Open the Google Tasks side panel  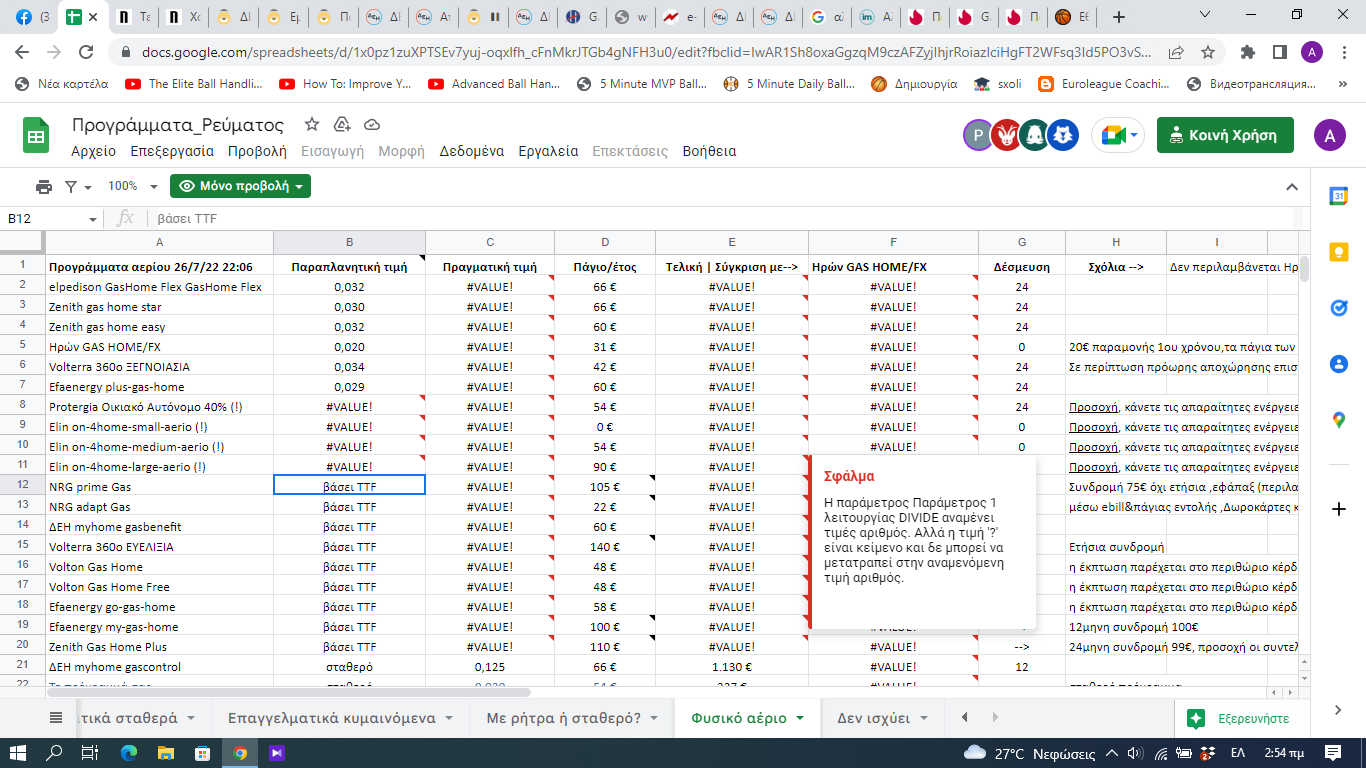[1338, 308]
